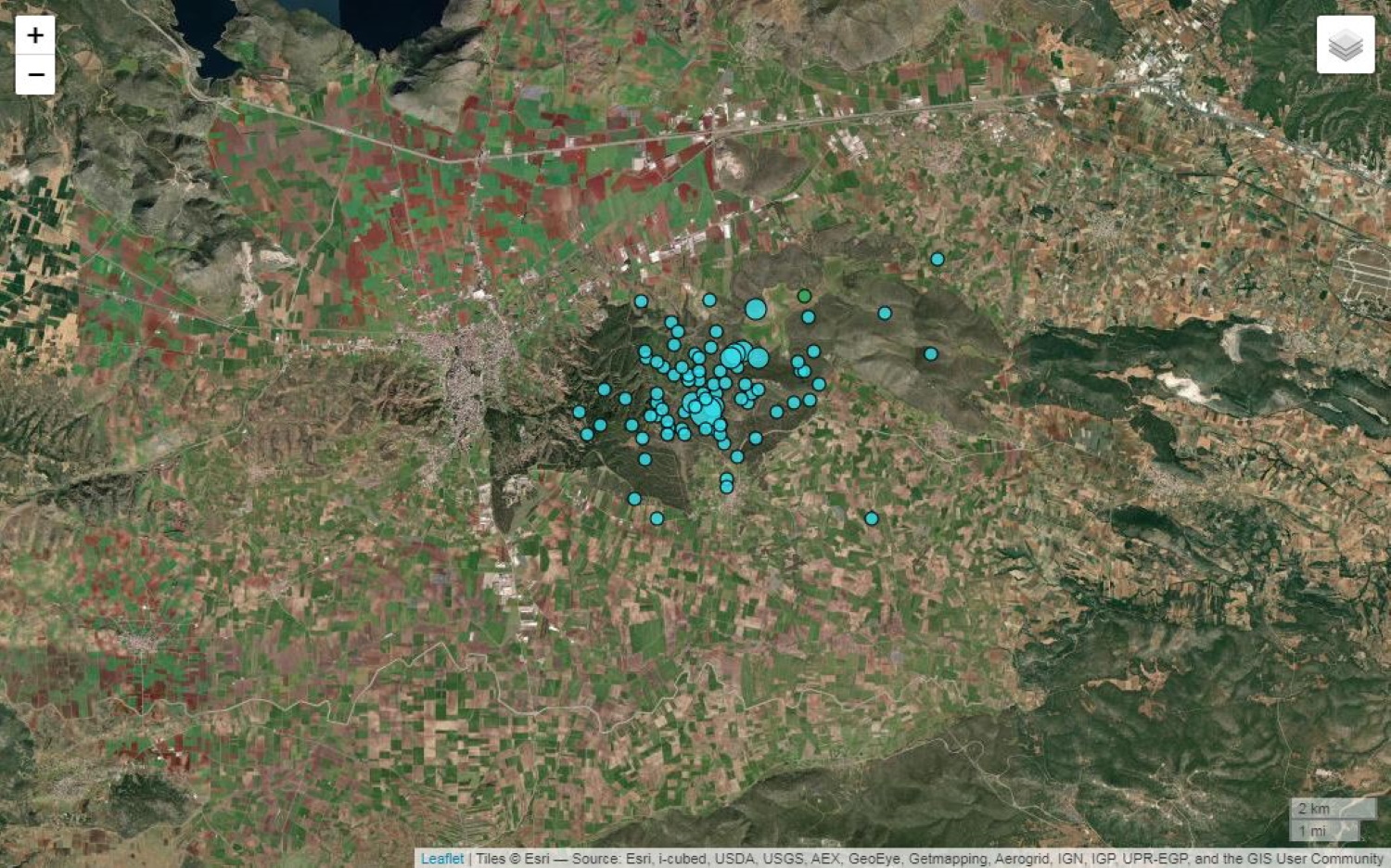Select the top-center cyan marker left of large marker

[x=709, y=300]
